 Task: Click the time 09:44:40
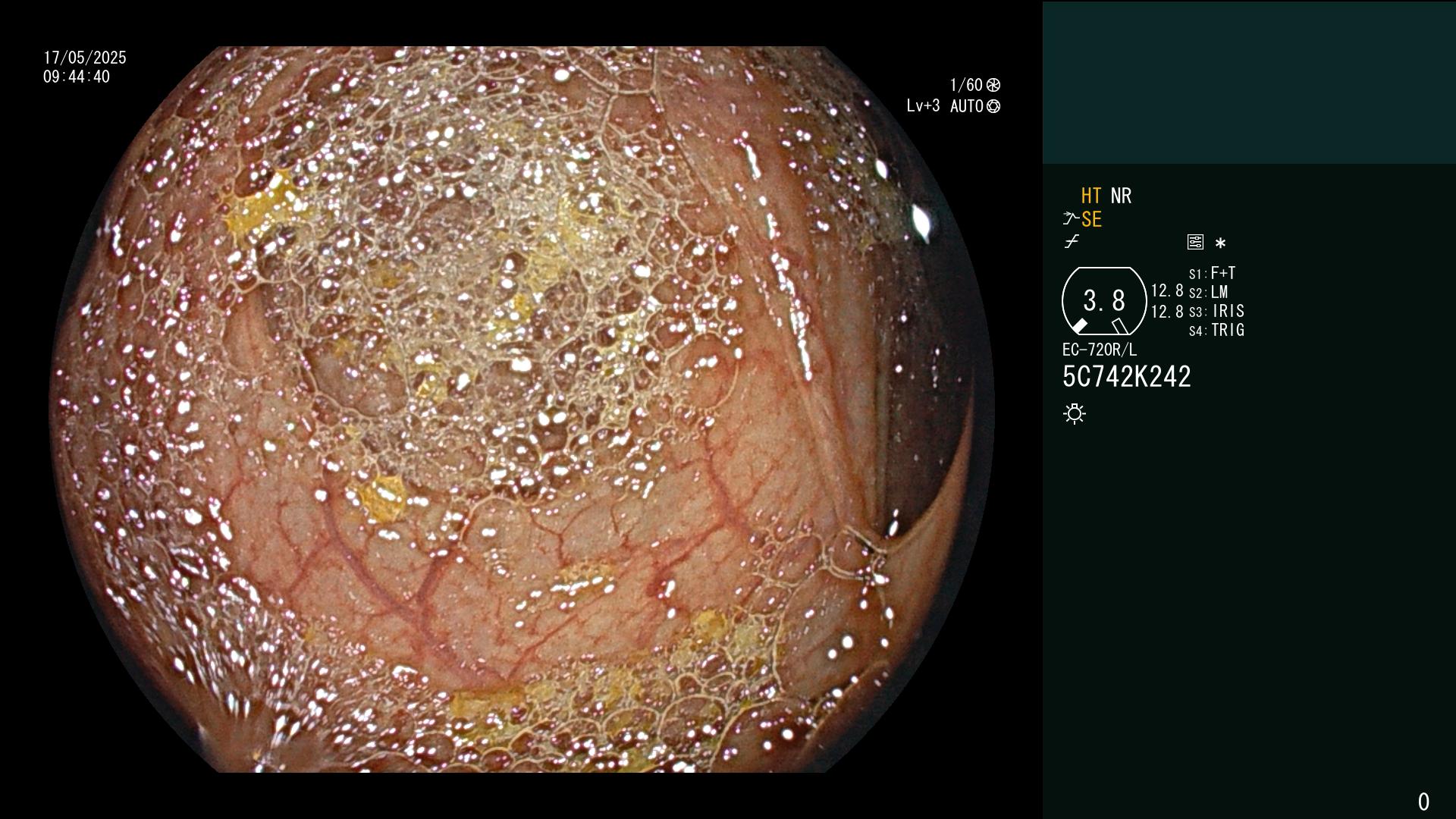pyautogui.click(x=77, y=77)
